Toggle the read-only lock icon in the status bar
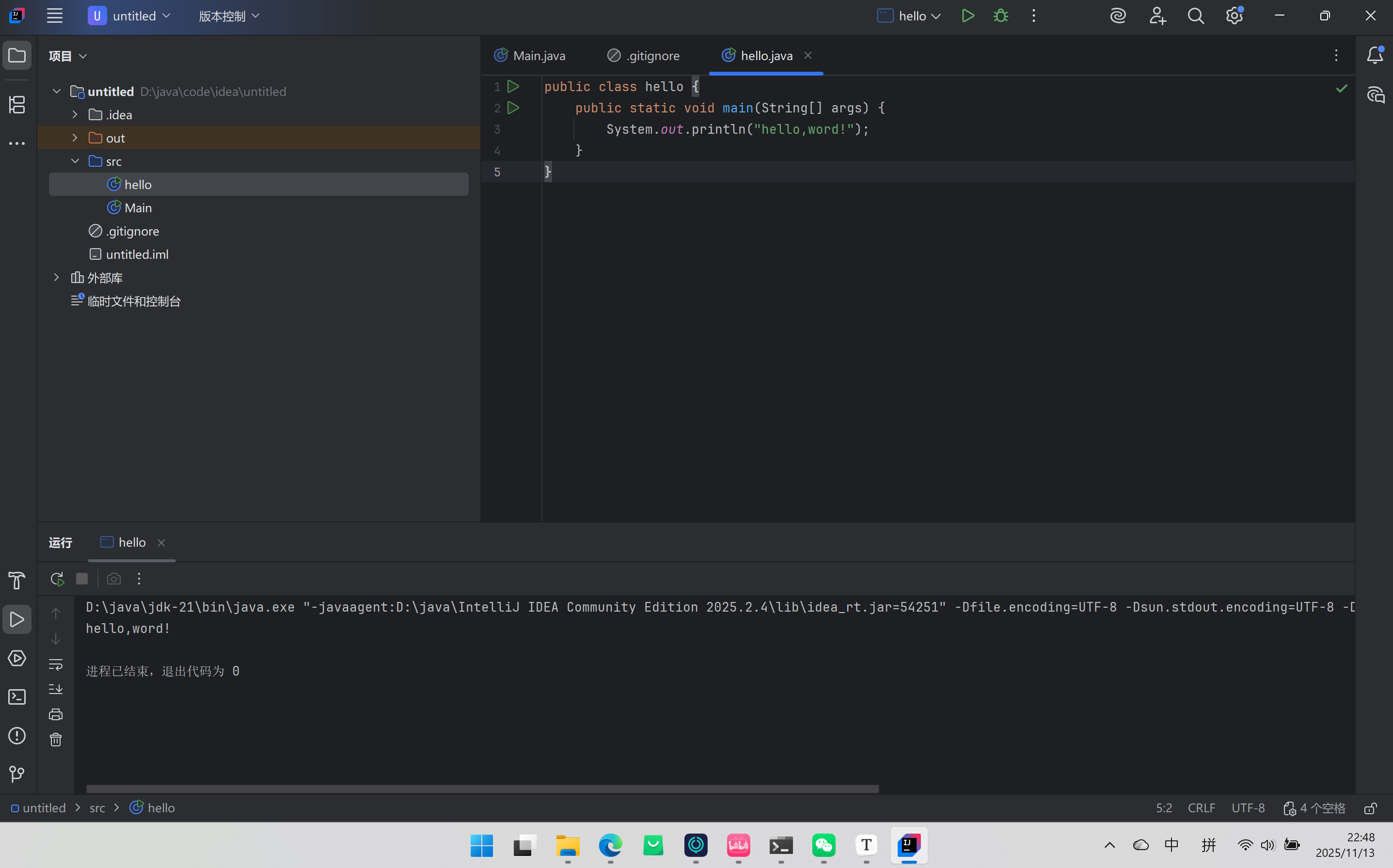The image size is (1393, 868). pos(1371,808)
